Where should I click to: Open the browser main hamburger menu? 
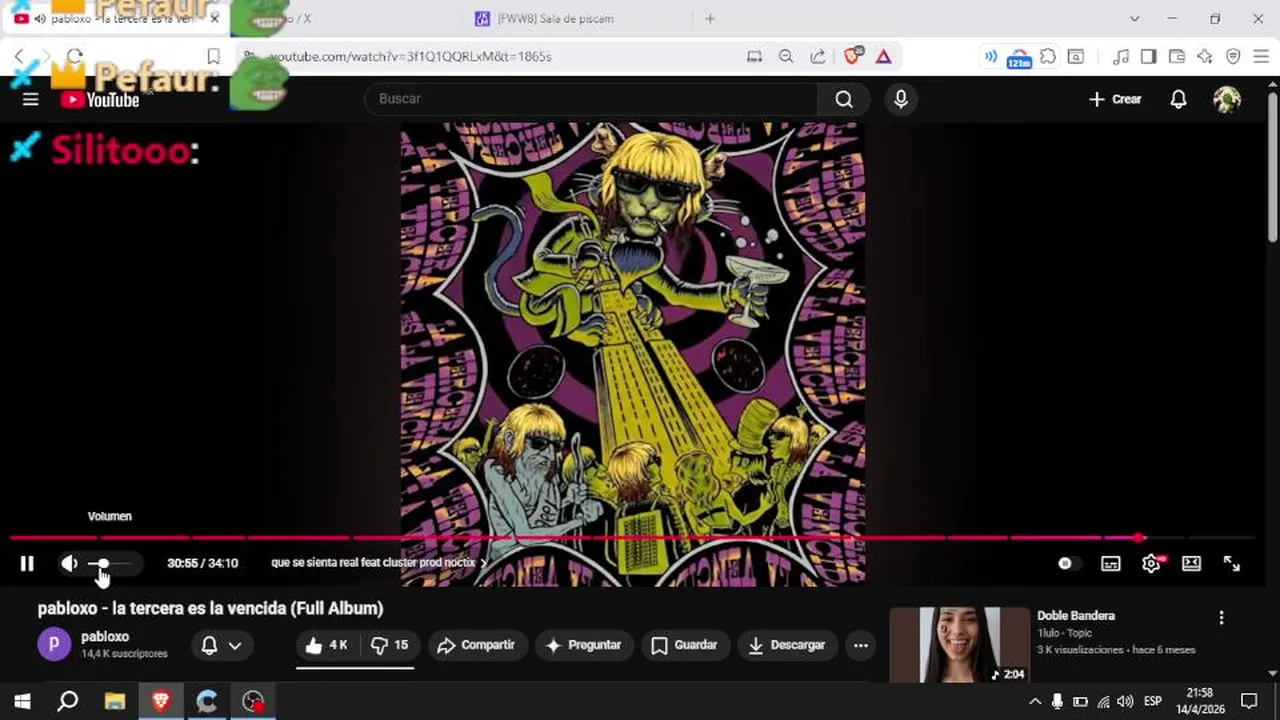coord(1261,57)
